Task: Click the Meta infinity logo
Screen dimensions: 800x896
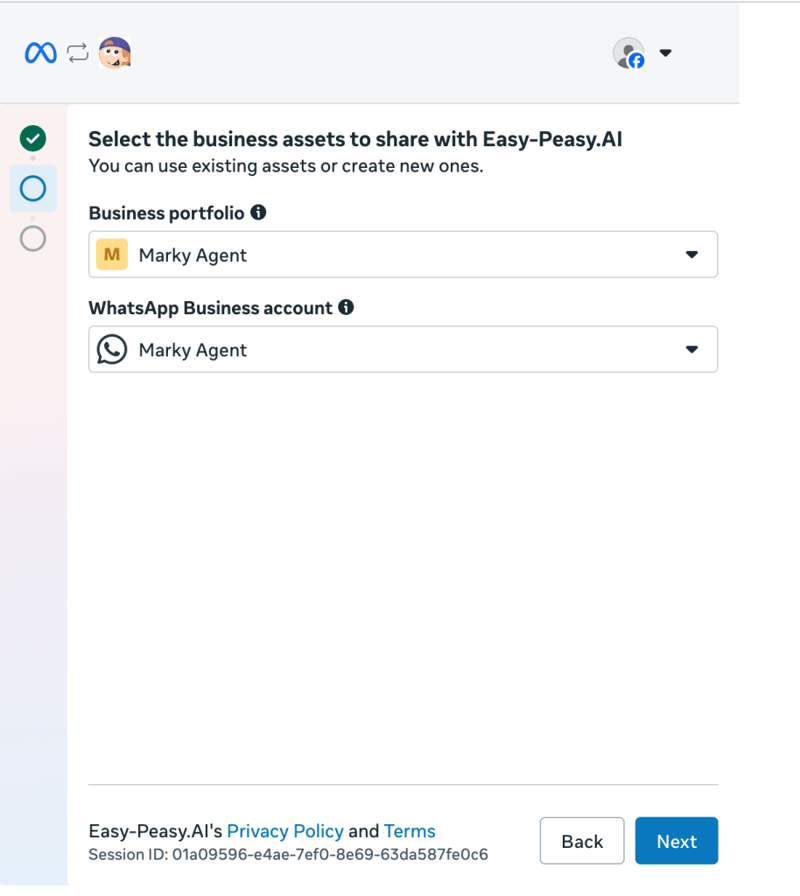Action: click(41, 53)
